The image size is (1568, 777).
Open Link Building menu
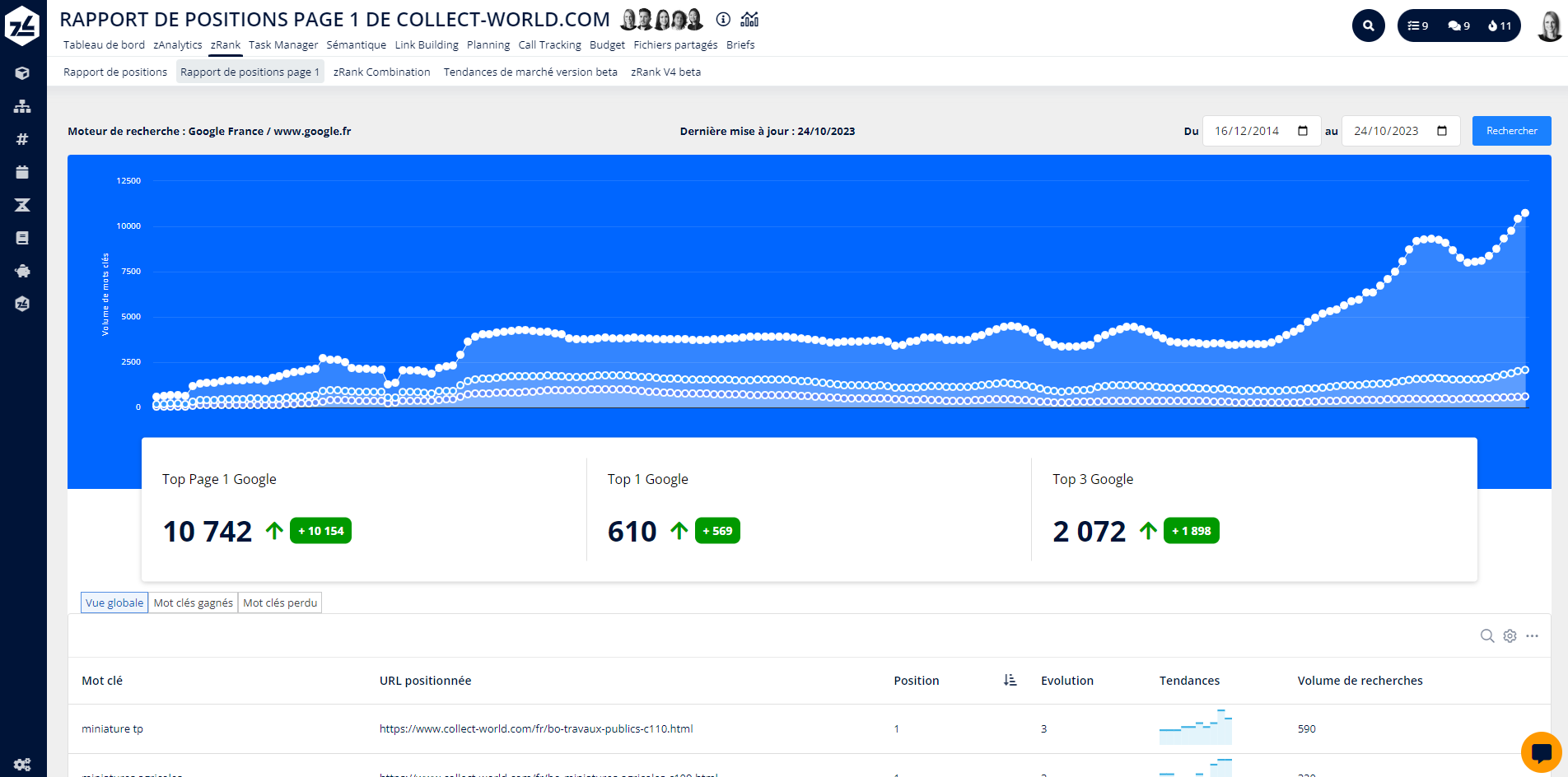[427, 44]
